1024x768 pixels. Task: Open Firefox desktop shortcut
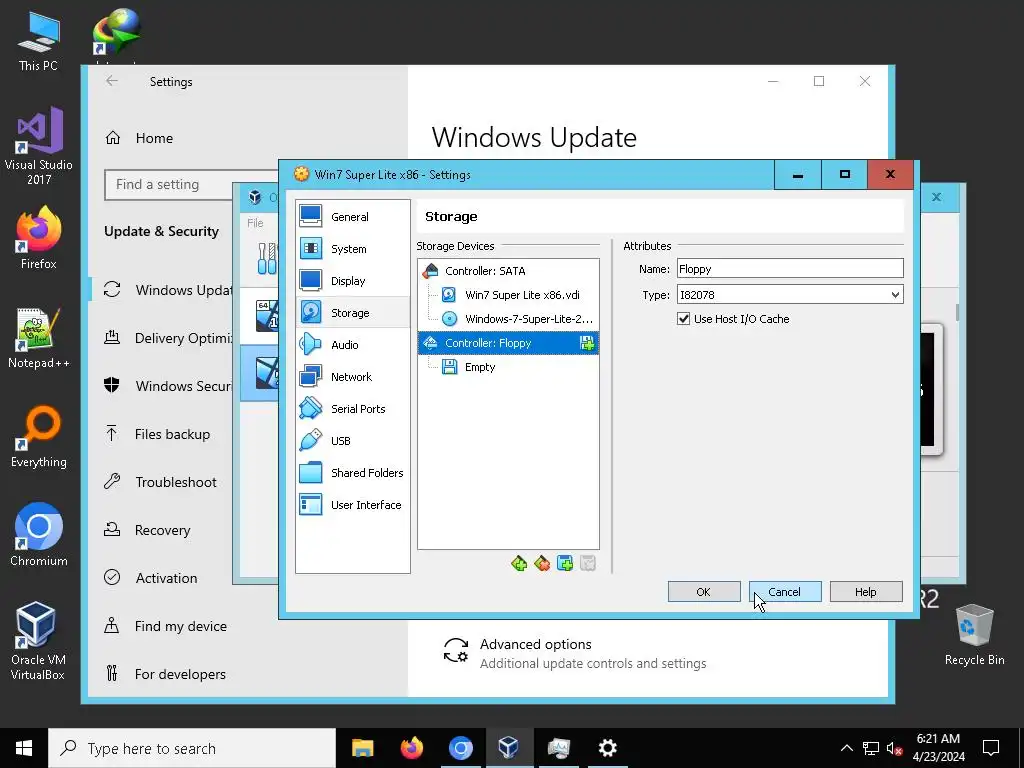tap(38, 238)
